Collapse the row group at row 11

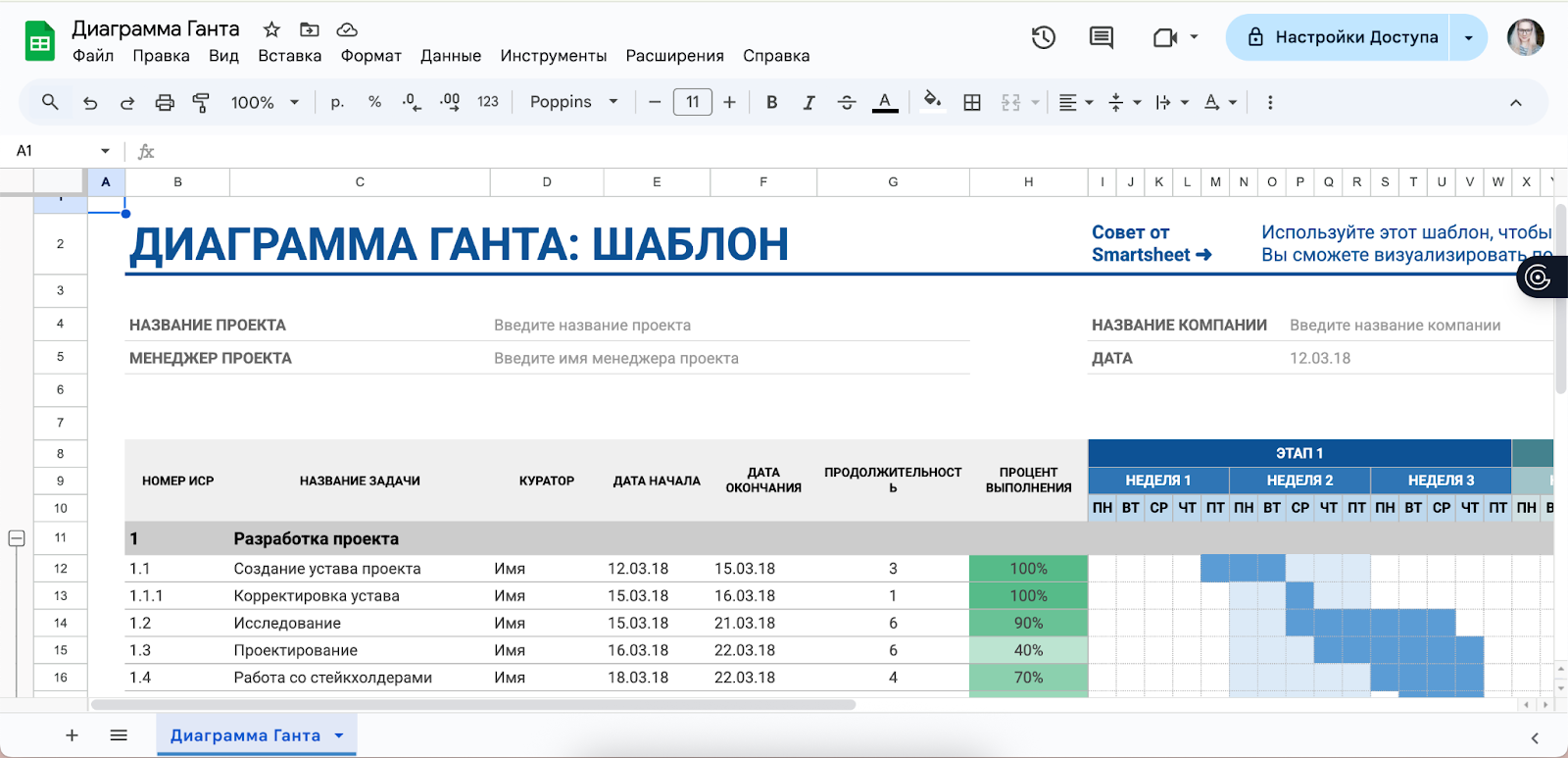click(17, 538)
